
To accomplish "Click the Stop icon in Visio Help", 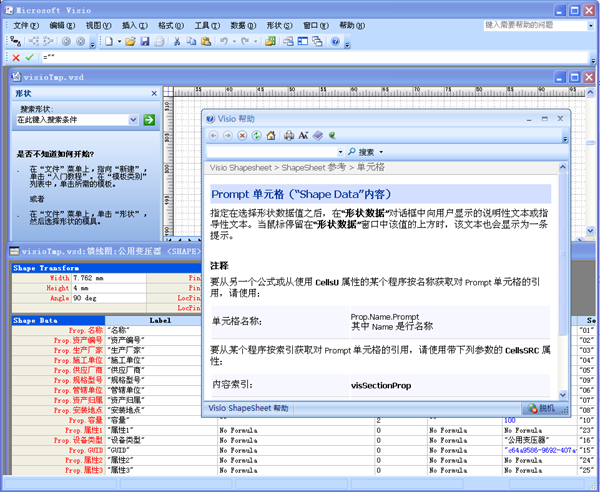I will (x=242, y=135).
